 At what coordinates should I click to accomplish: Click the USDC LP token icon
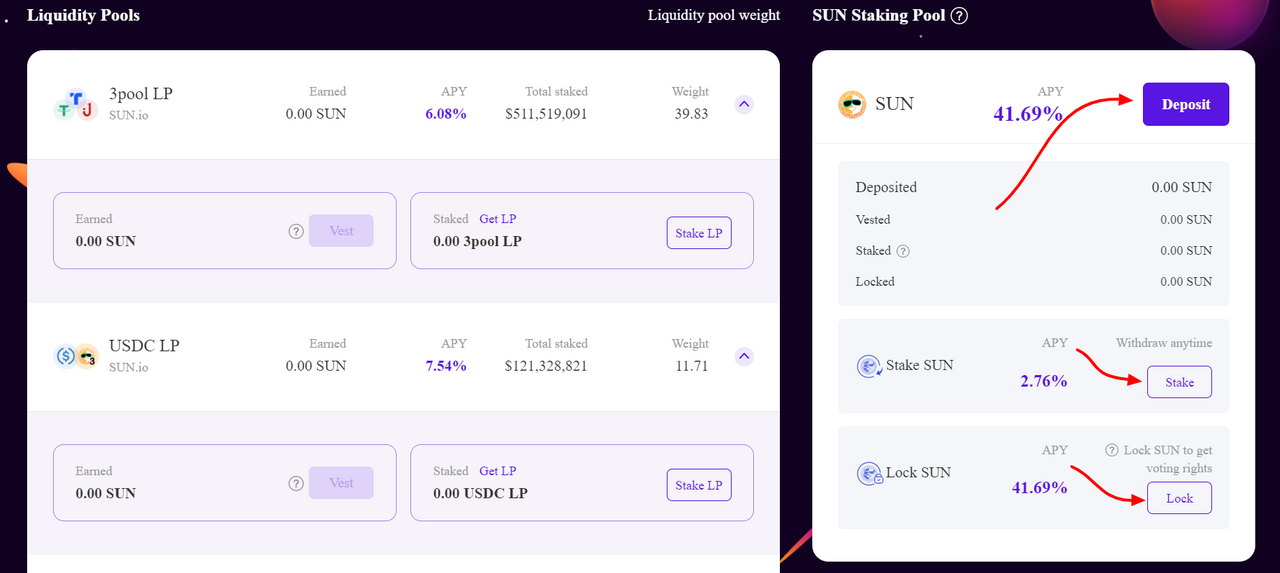coord(76,356)
